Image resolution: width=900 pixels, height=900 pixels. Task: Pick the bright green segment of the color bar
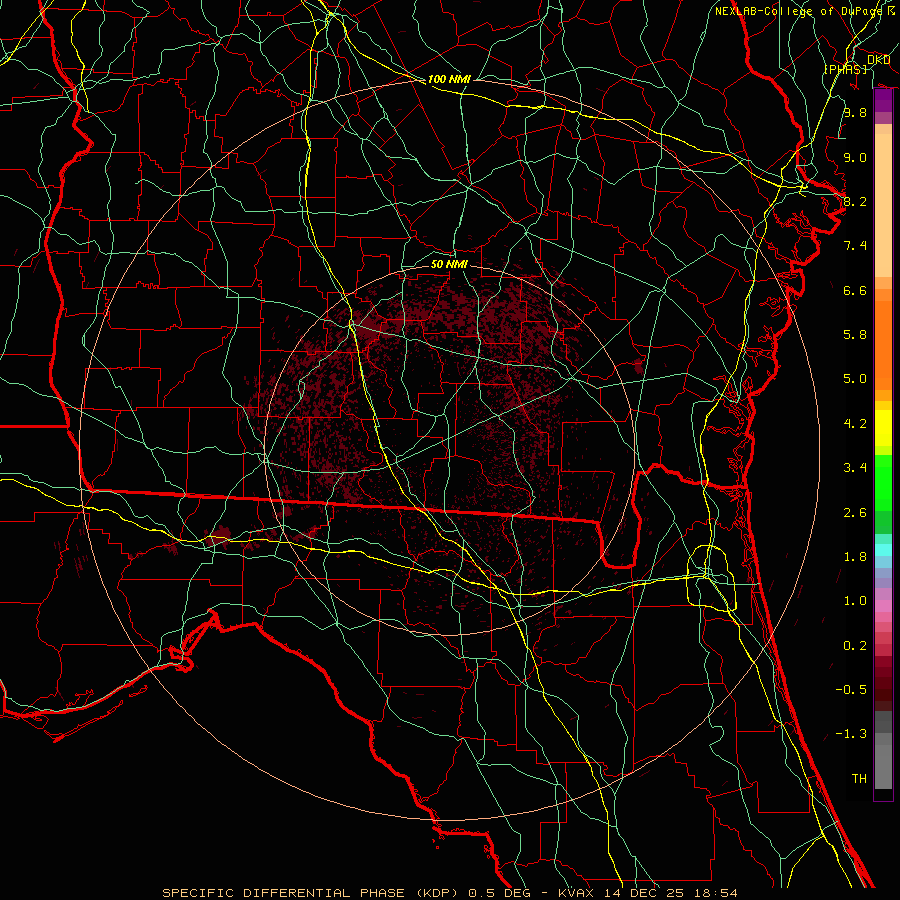pyautogui.click(x=883, y=482)
